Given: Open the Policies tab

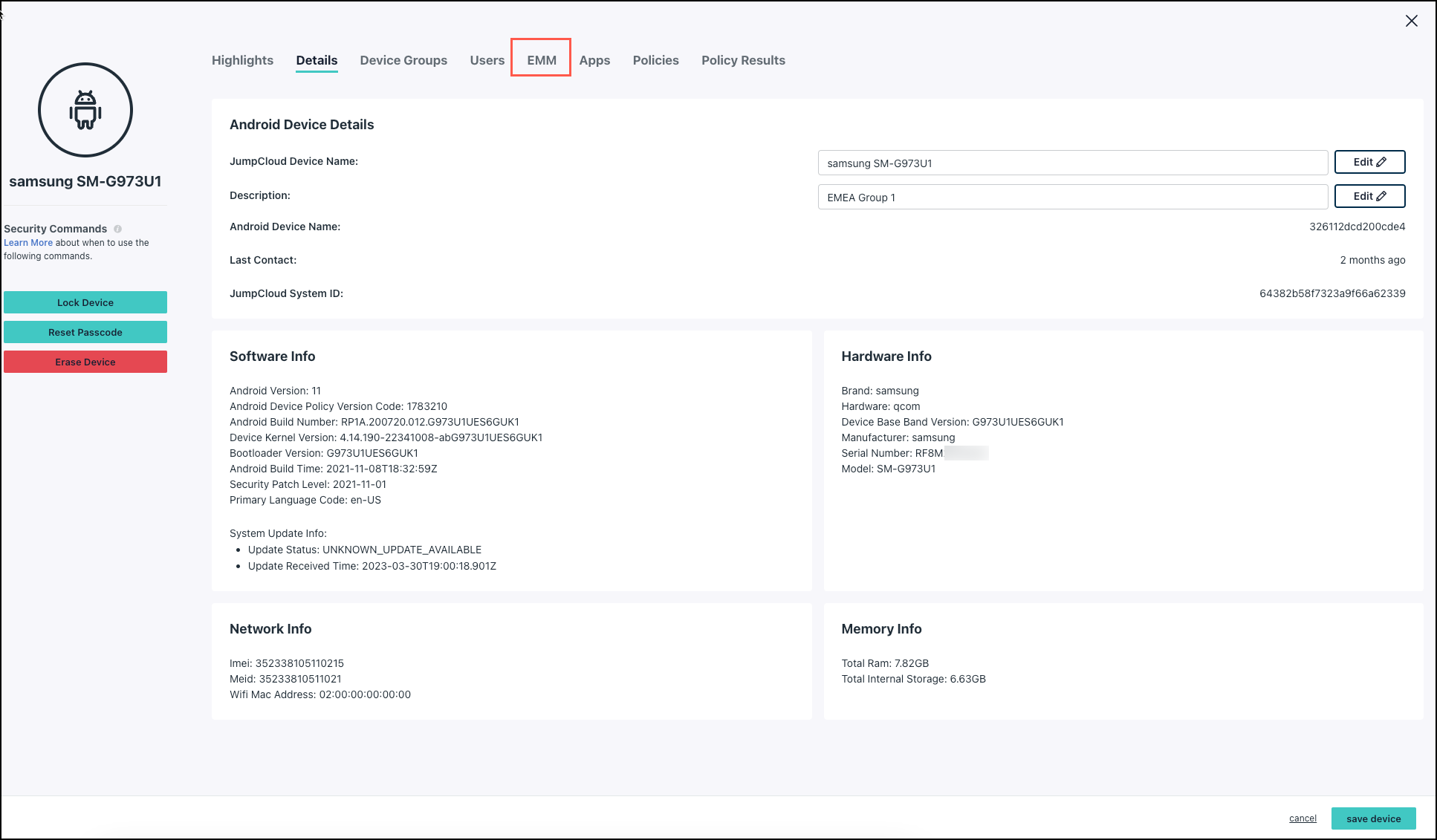Looking at the screenshot, I should [x=655, y=60].
